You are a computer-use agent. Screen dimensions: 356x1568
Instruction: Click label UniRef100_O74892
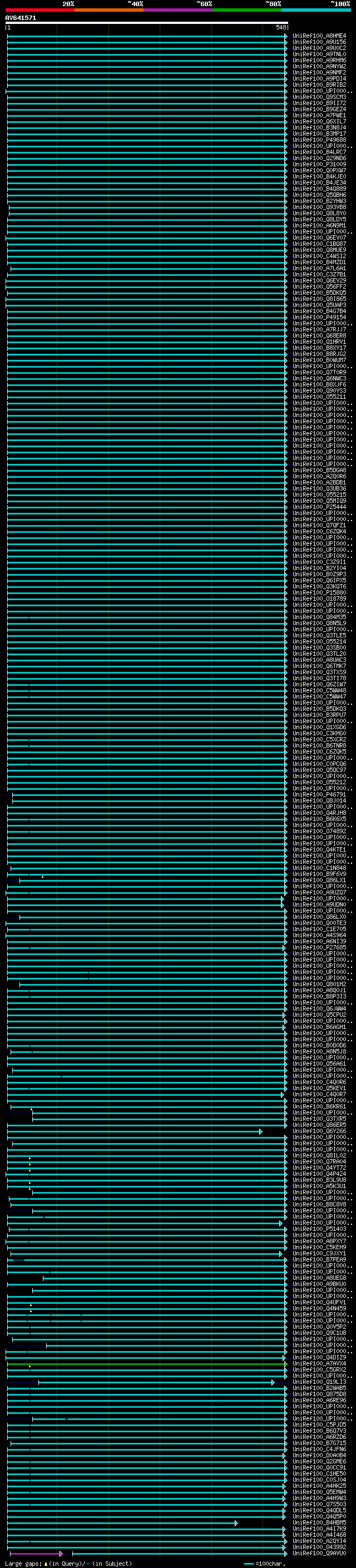319,832
